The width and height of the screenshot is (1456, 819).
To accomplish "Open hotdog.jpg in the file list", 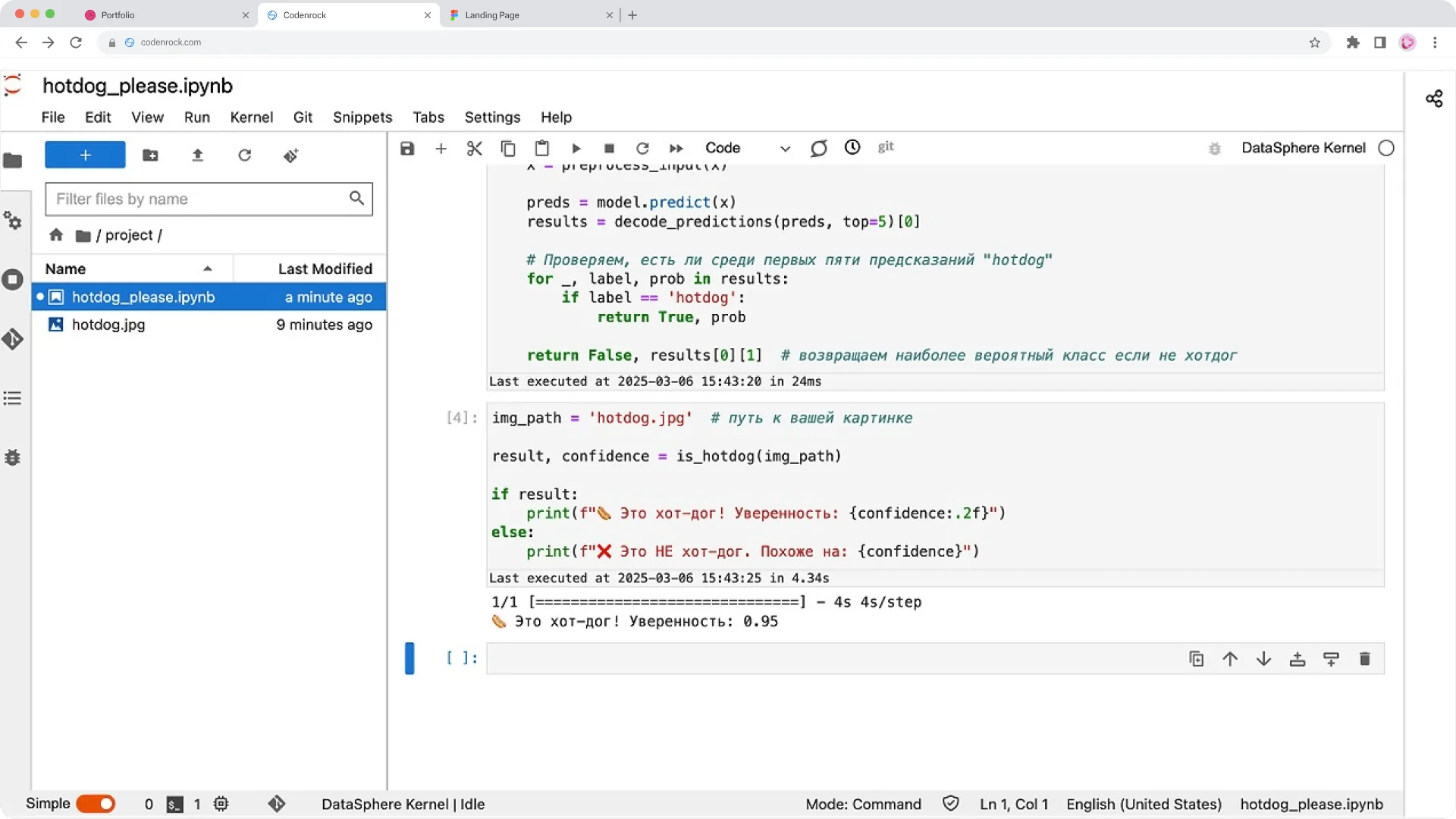I will tap(108, 325).
